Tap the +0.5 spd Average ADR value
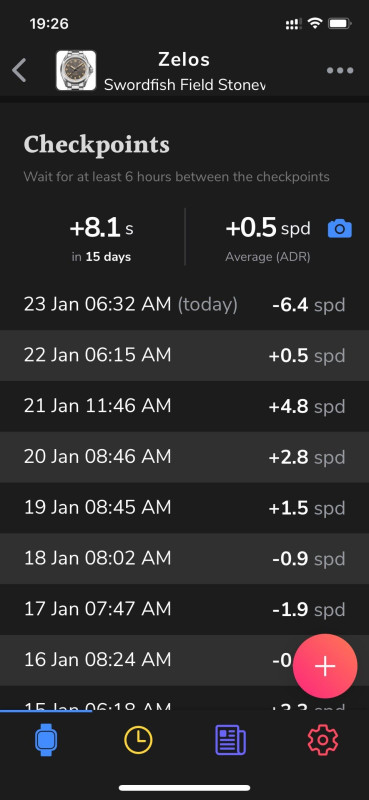 [268, 237]
